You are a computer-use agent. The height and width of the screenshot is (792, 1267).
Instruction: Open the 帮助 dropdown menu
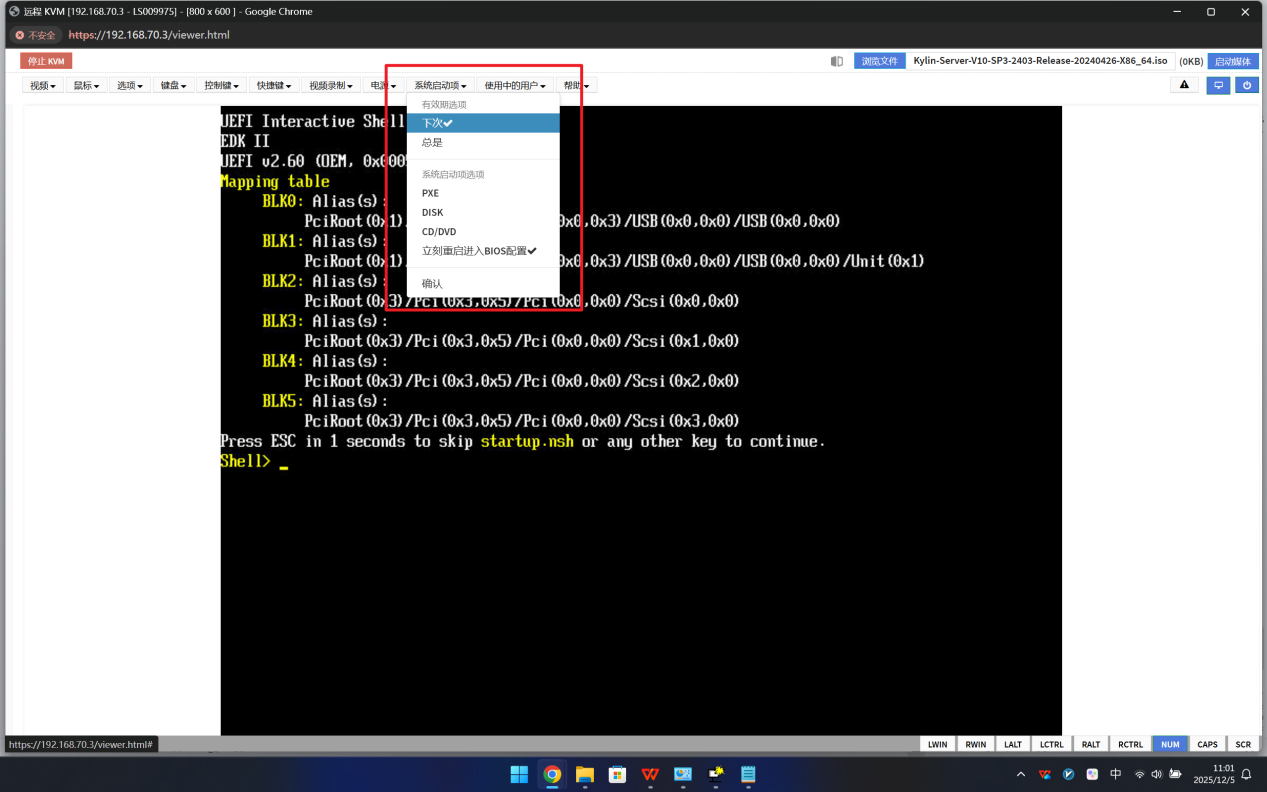tap(576, 86)
